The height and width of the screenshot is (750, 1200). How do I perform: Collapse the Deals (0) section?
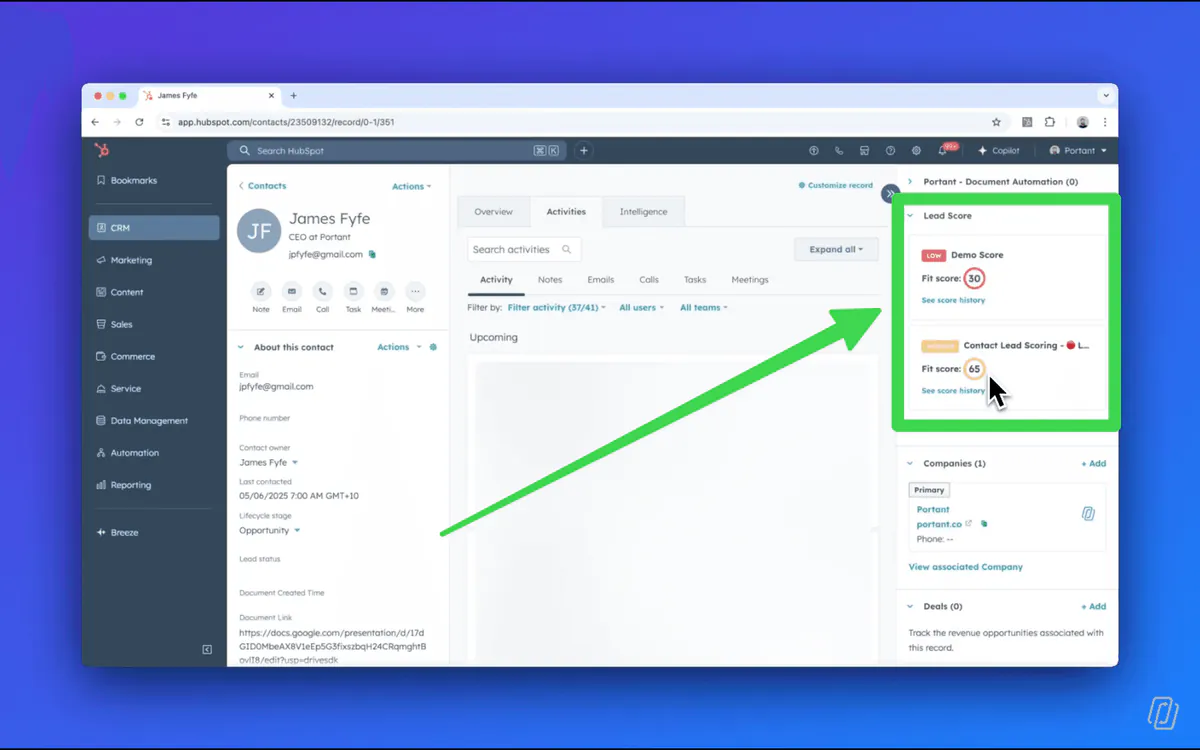click(910, 607)
